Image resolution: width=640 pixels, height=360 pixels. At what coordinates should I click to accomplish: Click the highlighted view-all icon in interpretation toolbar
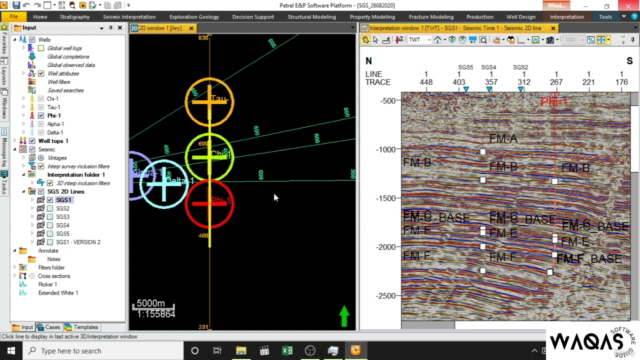coord(601,40)
